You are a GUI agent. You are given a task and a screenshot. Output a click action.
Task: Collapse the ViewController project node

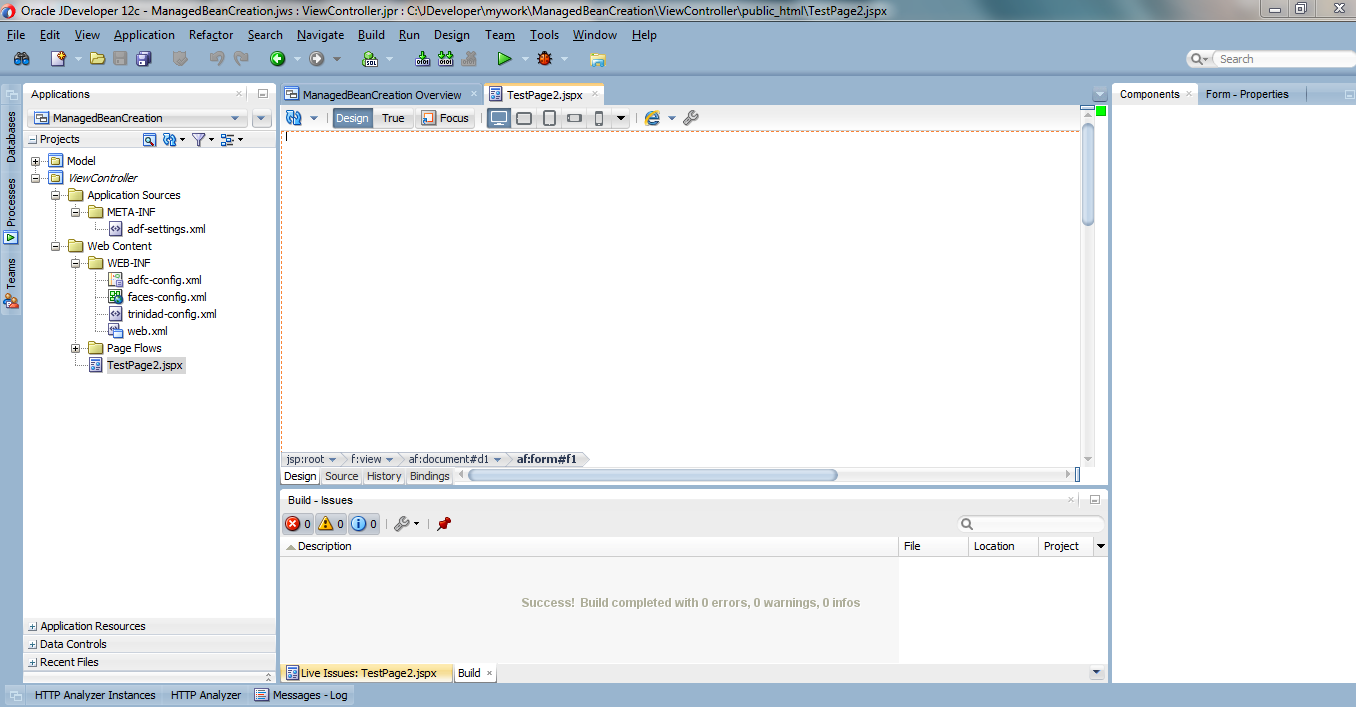click(36, 178)
